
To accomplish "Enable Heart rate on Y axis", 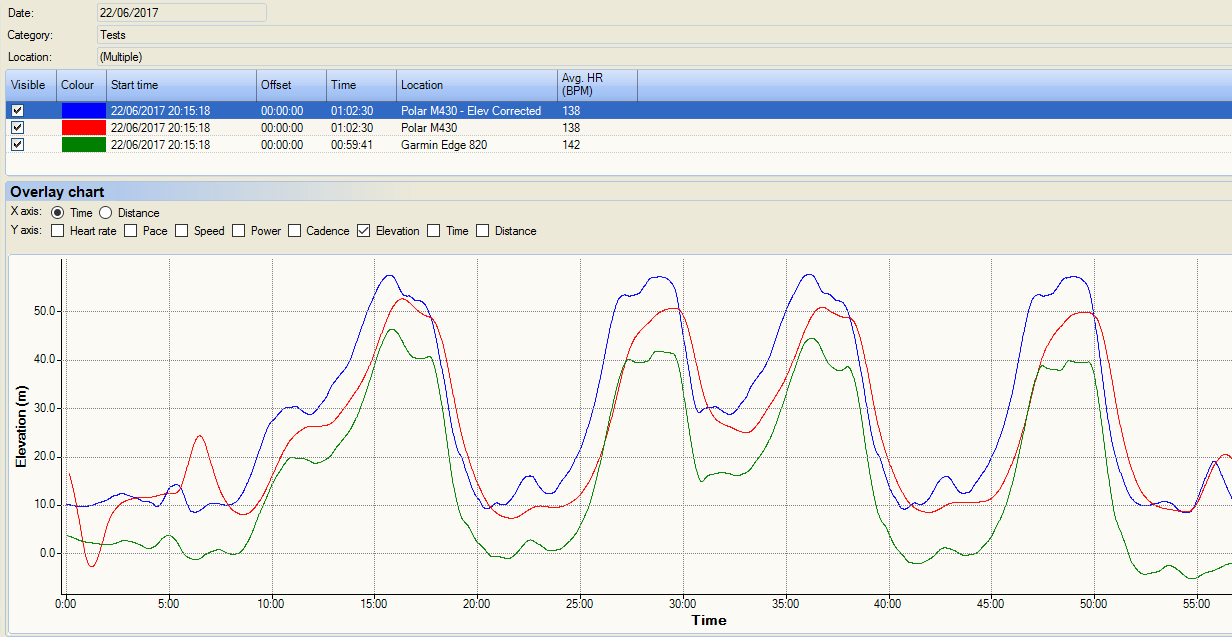I will click(x=57, y=231).
